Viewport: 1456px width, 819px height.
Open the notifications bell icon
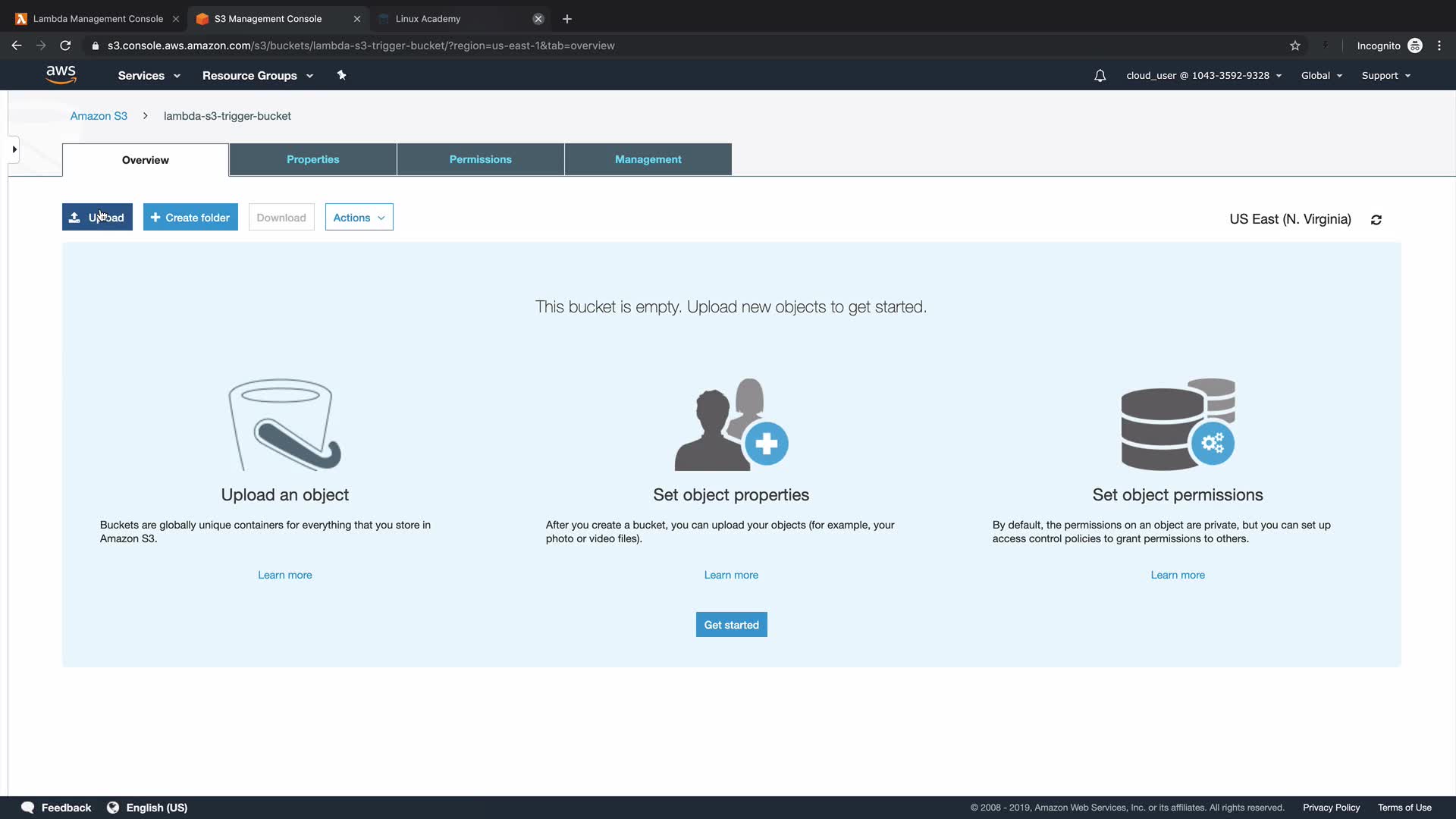(1100, 75)
